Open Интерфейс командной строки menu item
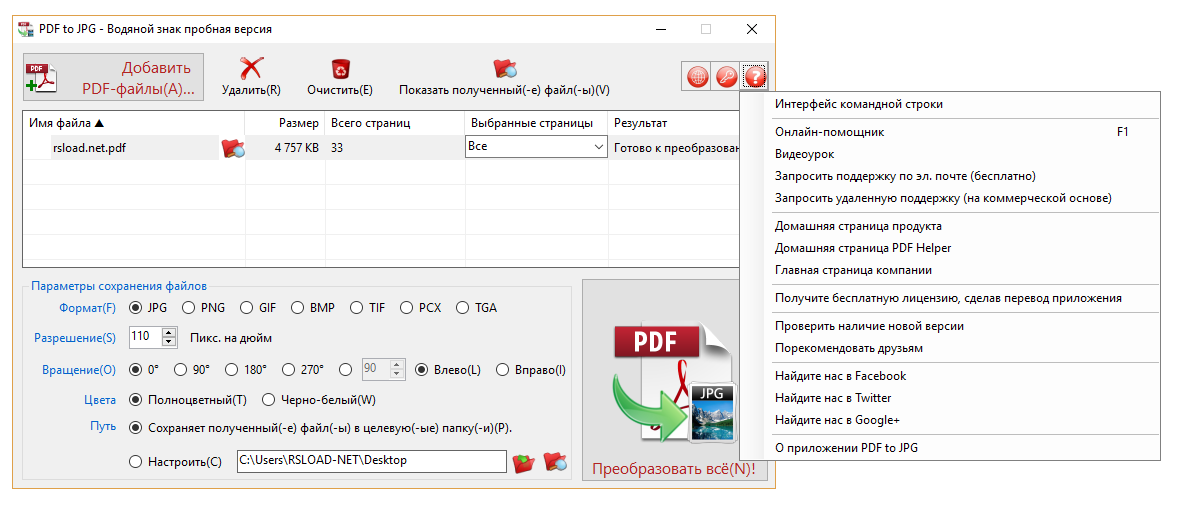 pyautogui.click(x=950, y=104)
